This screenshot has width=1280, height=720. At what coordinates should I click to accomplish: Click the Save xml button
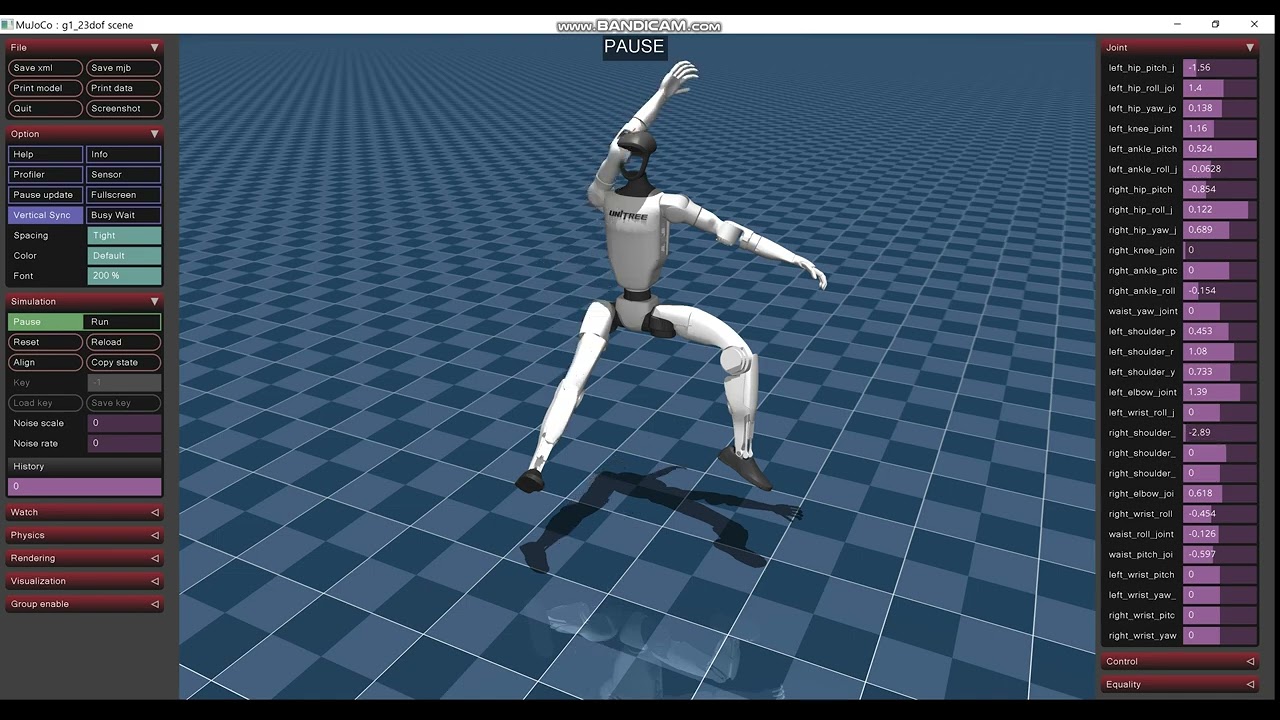tap(45, 68)
